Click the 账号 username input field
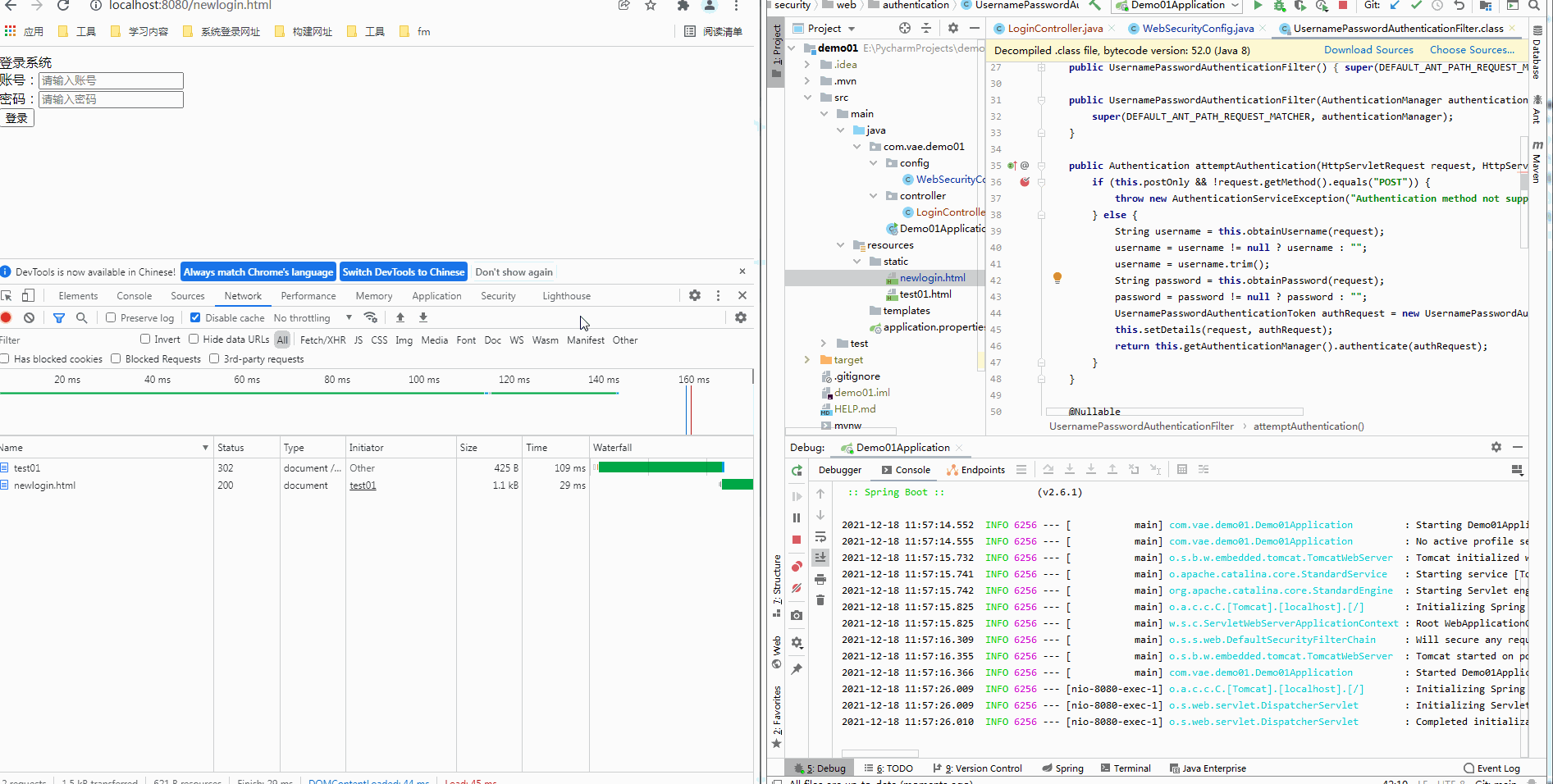This screenshot has width=1553, height=784. [110, 80]
